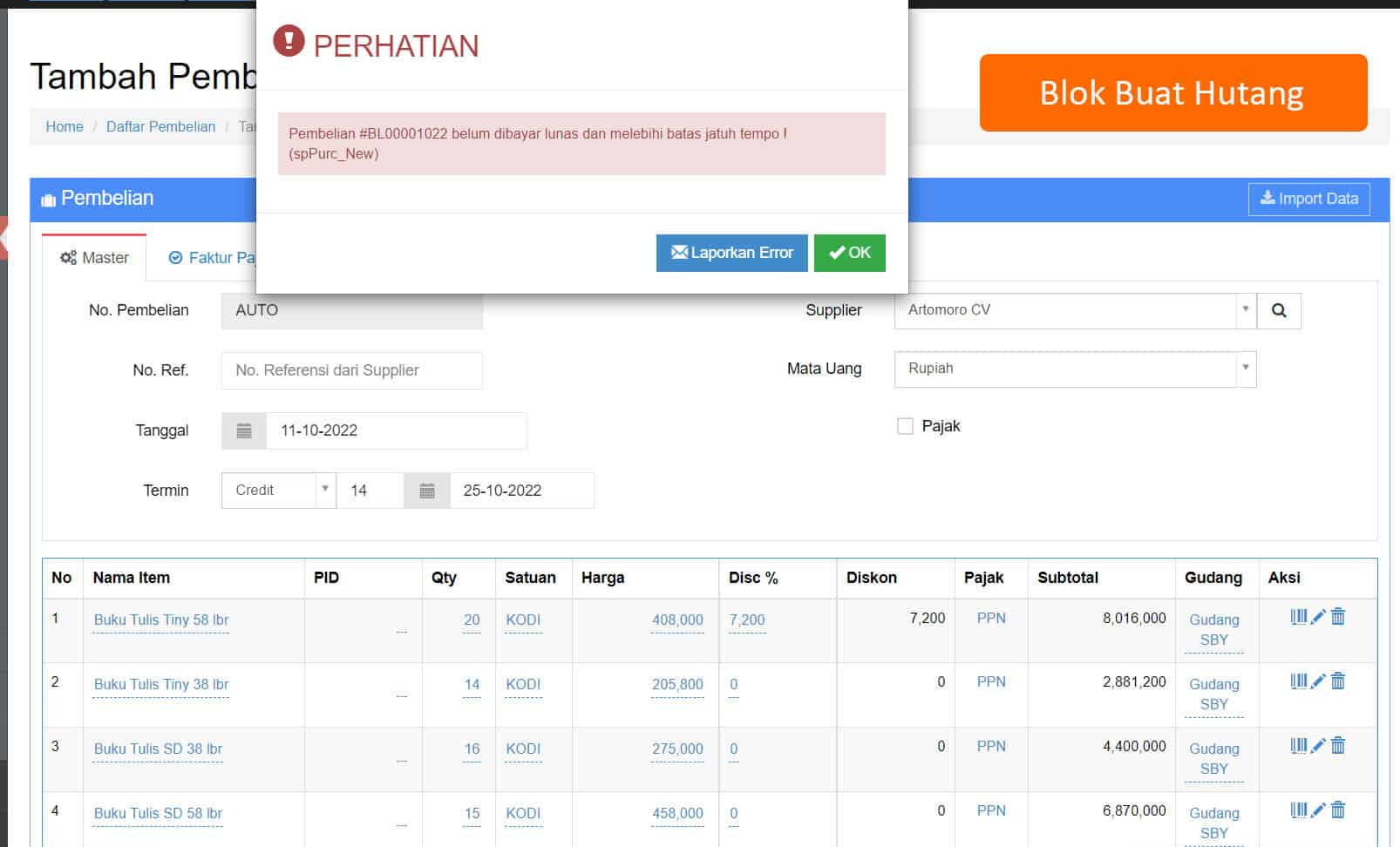Viewport: 1400px width, 847px height.
Task: Open the Tanggal calendar picker icon
Action: (x=244, y=430)
